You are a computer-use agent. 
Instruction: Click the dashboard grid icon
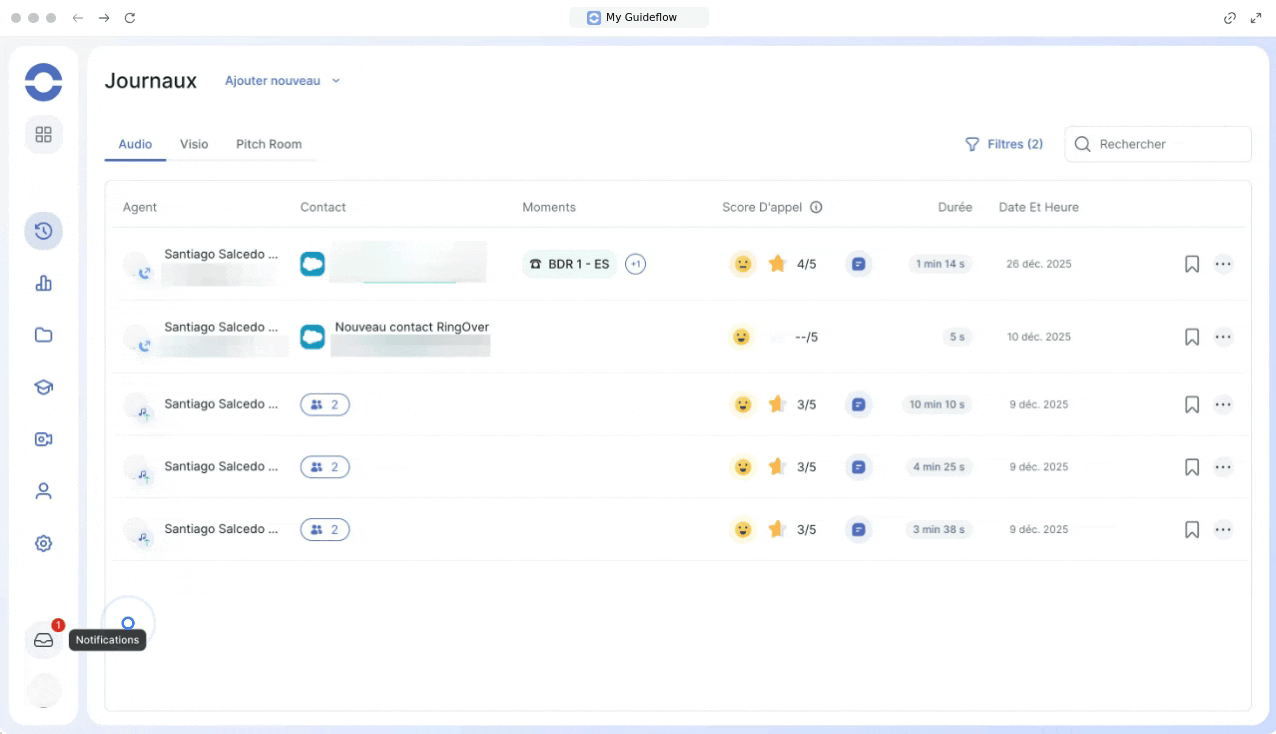click(x=43, y=134)
